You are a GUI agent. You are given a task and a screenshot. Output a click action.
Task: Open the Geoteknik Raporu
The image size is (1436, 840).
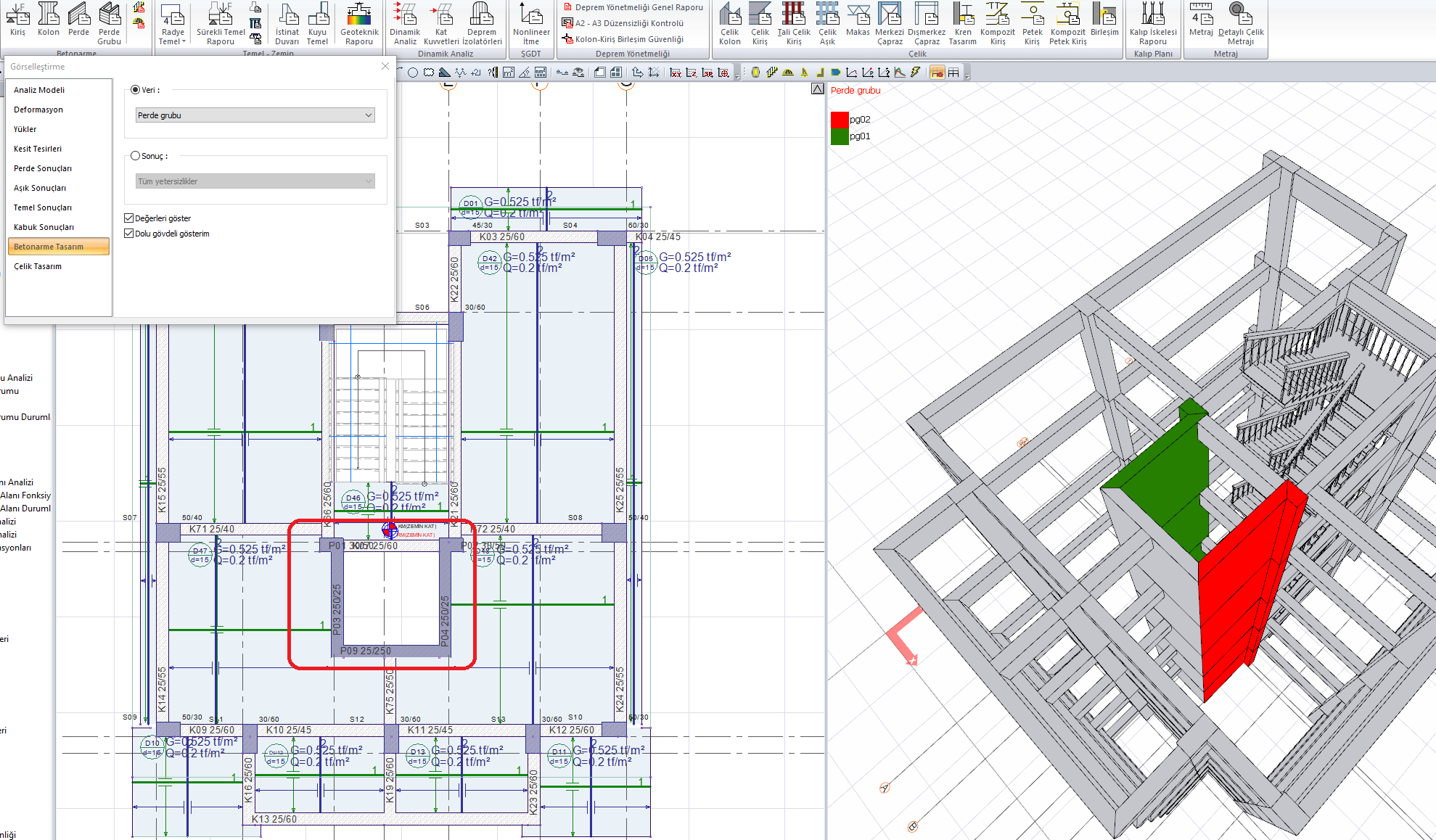pyautogui.click(x=359, y=23)
